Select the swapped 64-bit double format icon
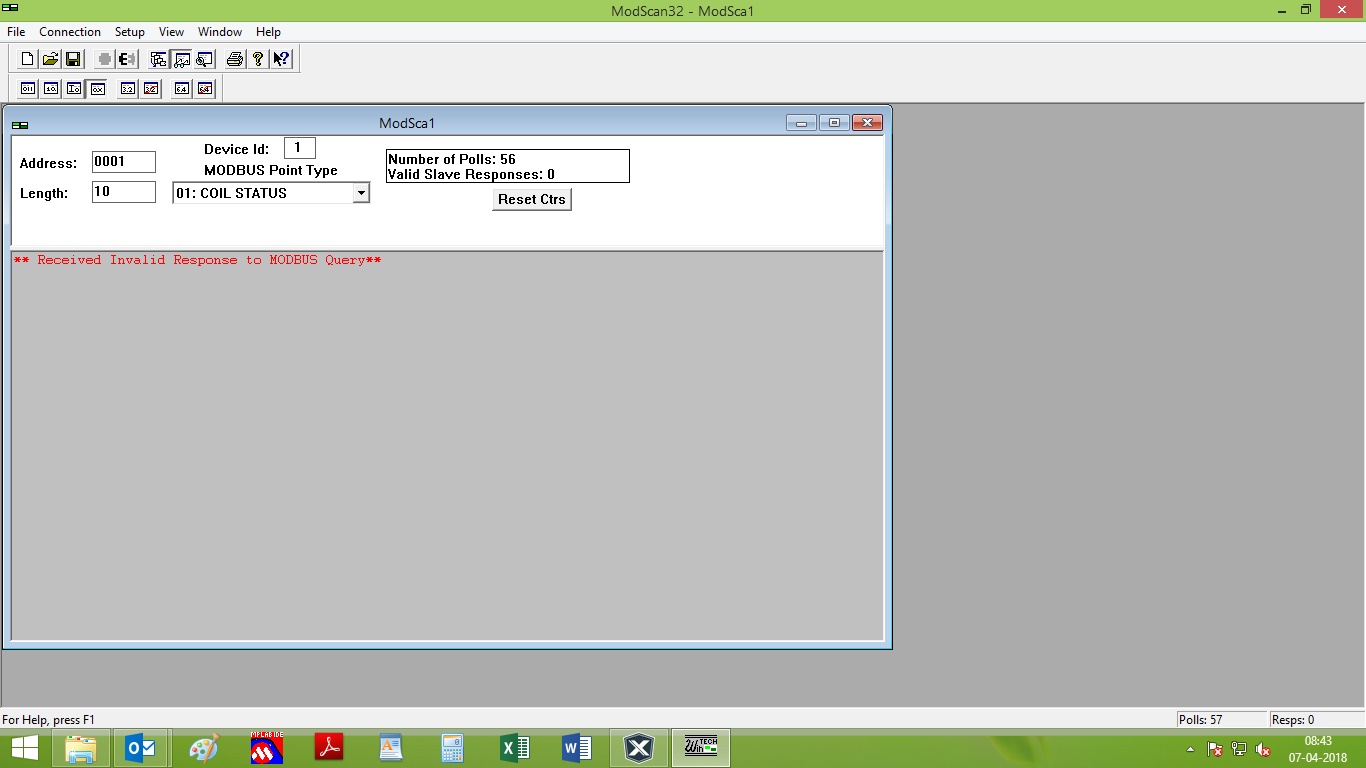 click(205, 89)
